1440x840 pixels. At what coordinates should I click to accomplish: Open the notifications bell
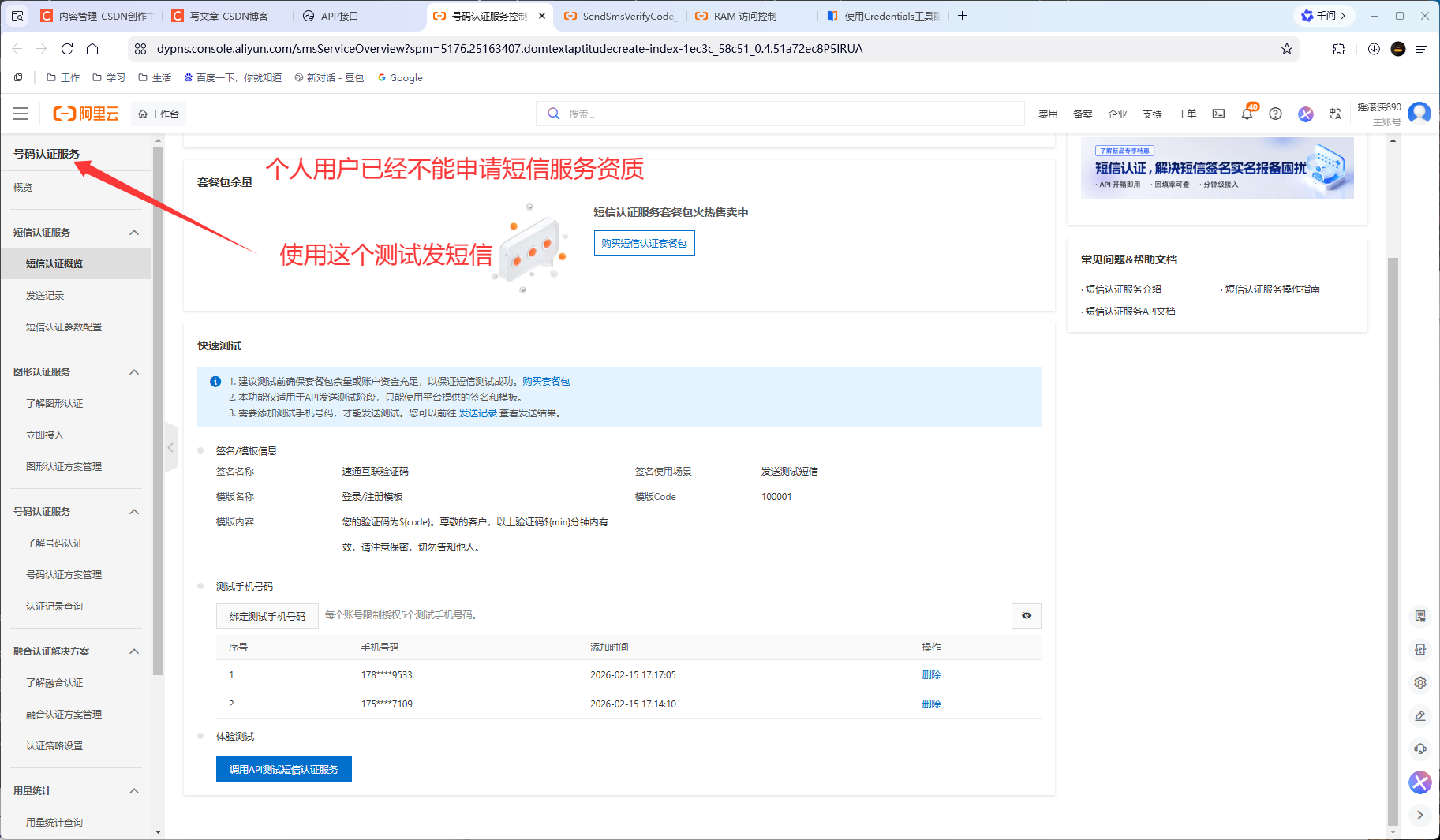(1247, 114)
